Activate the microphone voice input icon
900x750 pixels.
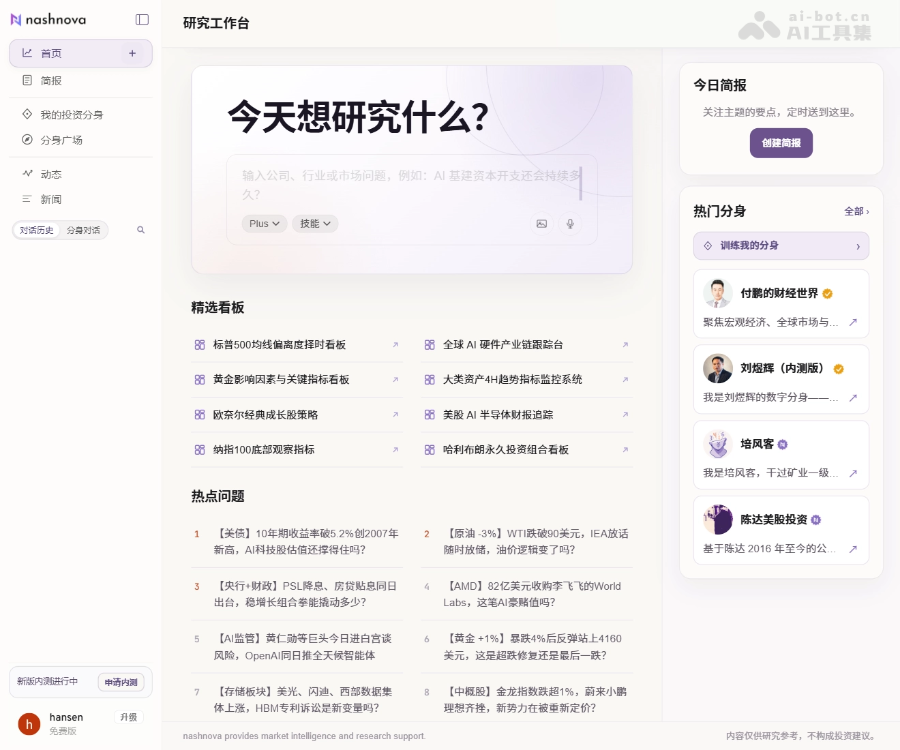pyautogui.click(x=570, y=224)
